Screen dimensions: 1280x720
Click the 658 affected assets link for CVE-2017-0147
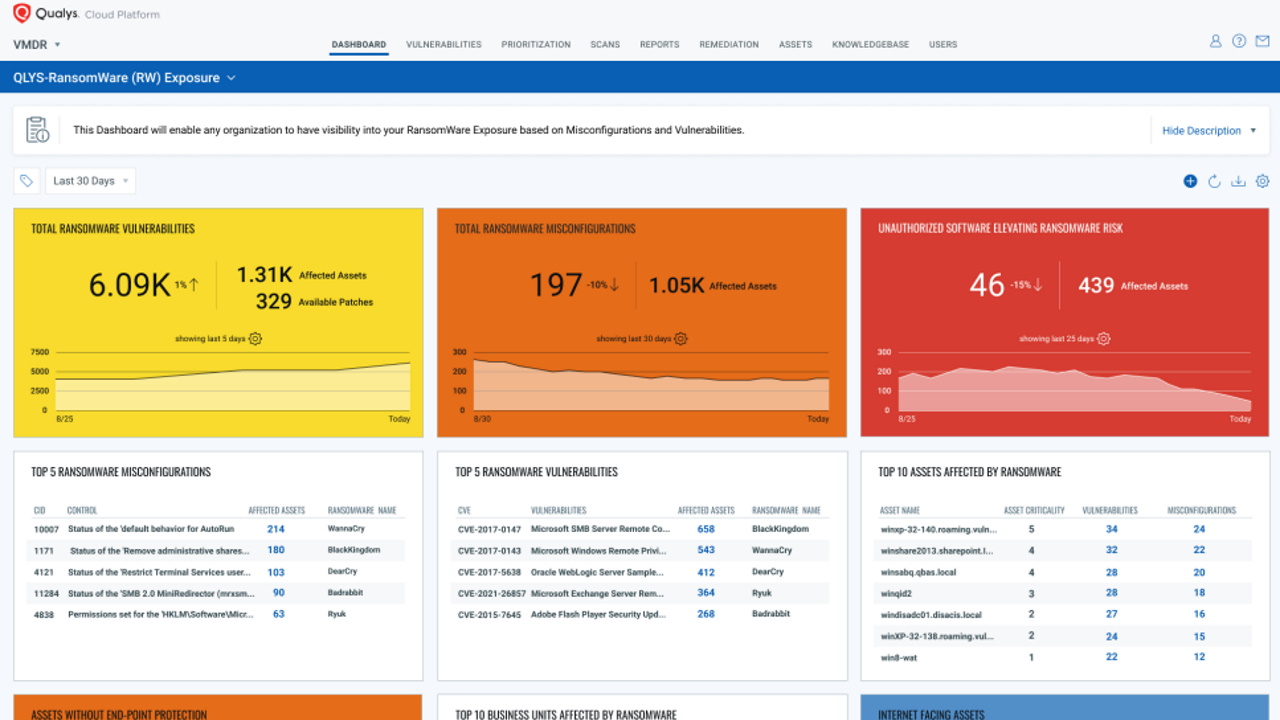click(x=706, y=529)
